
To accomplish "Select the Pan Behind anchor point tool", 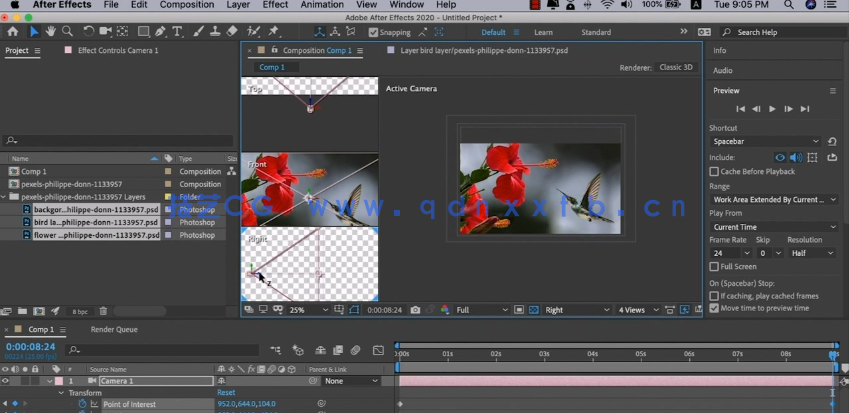I will (x=122, y=31).
